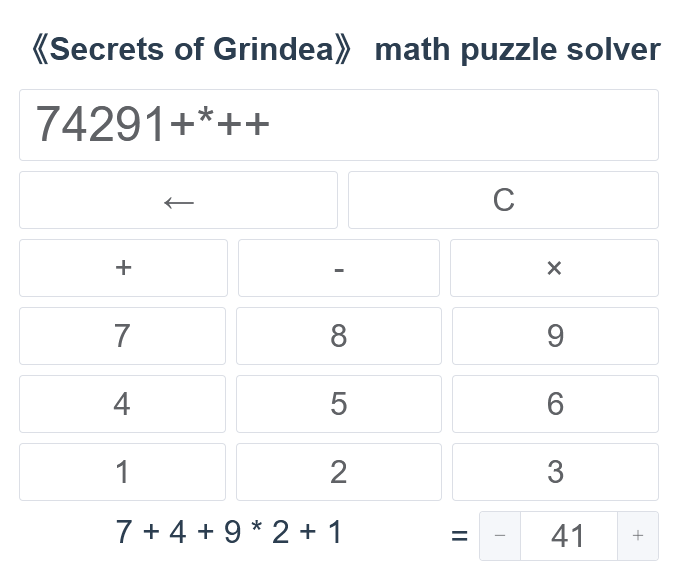
Task: Tap the digit 5 key
Action: tap(339, 404)
